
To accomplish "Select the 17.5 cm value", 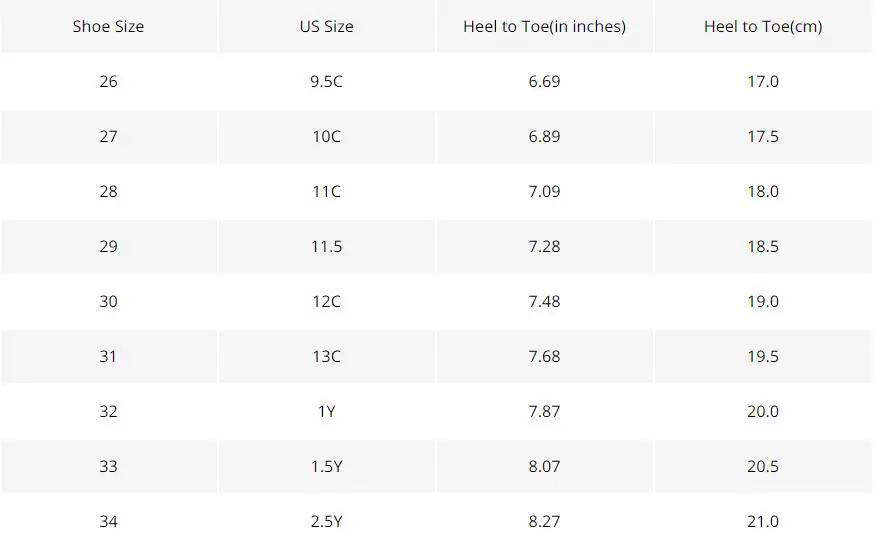I will (763, 137).
